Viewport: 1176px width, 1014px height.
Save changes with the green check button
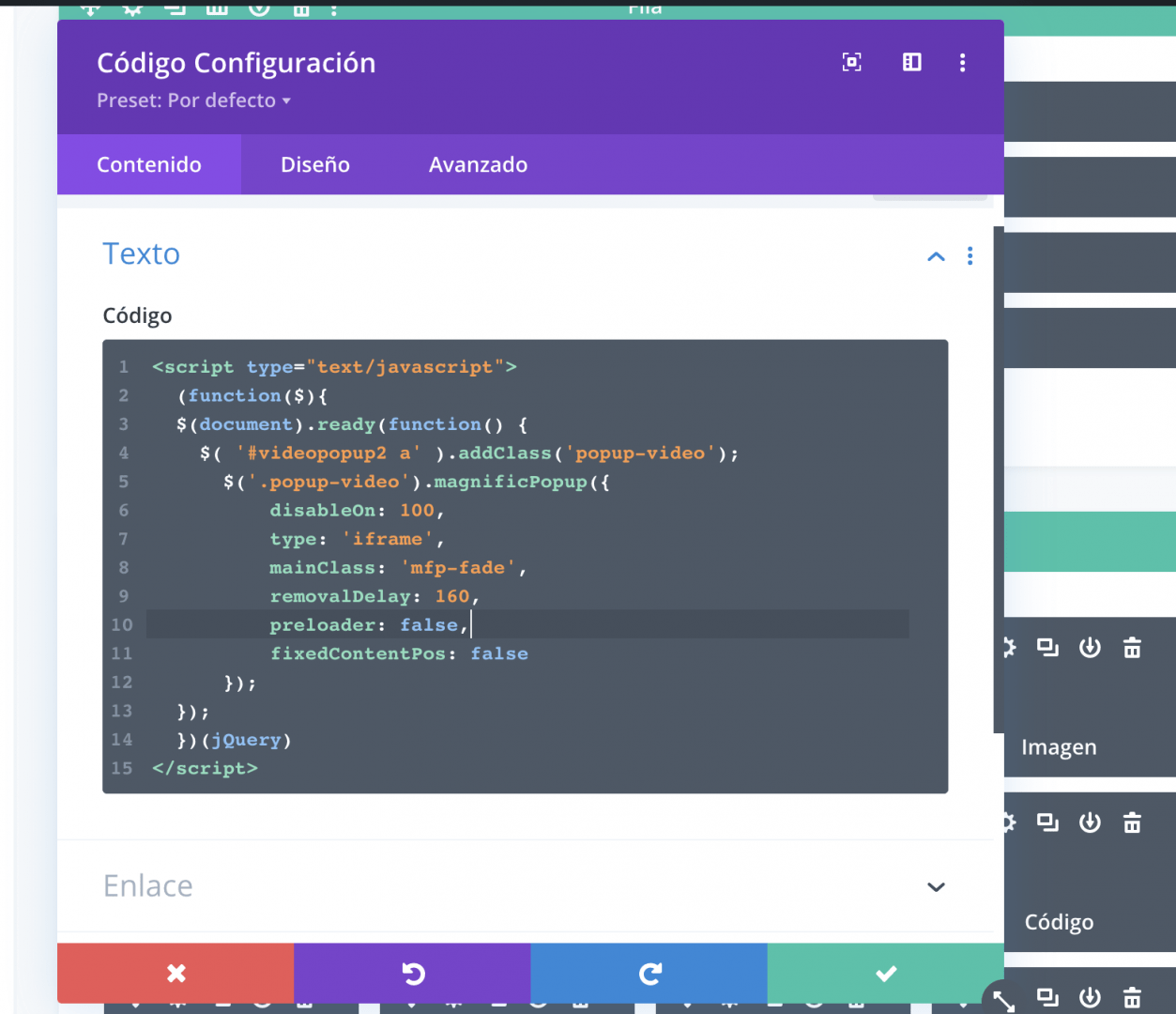click(x=885, y=974)
